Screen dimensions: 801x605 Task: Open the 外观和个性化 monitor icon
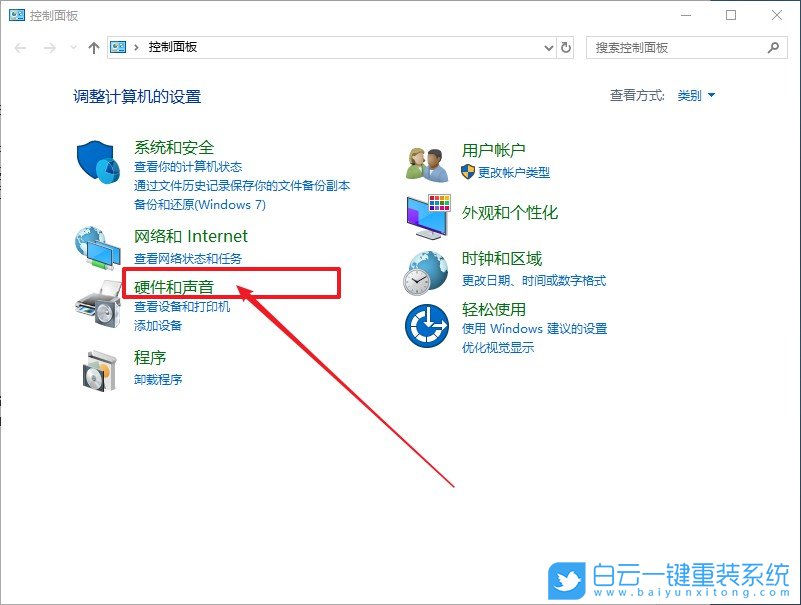[x=428, y=217]
